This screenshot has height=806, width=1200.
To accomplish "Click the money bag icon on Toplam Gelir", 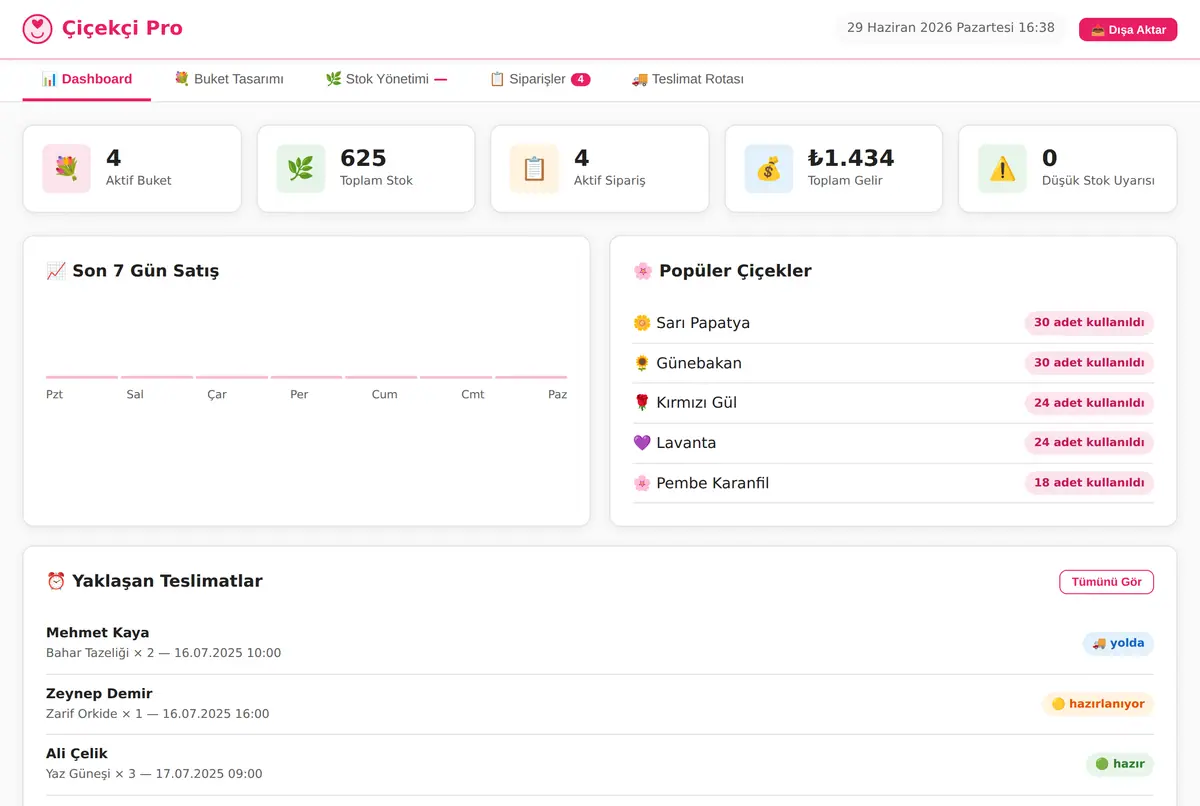I will (x=768, y=169).
